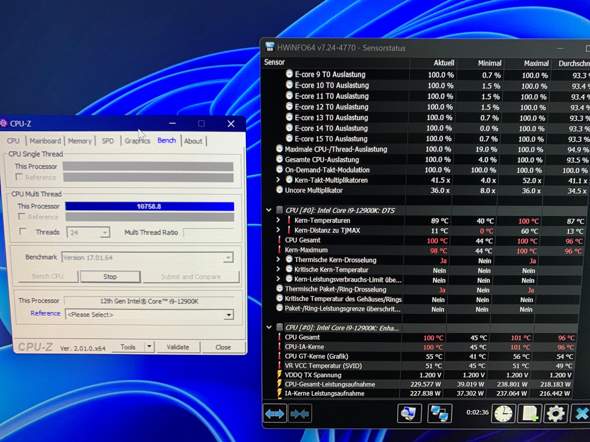Click the Minimal column header in HWiNFO
This screenshot has width=590, height=442.
pyautogui.click(x=490, y=63)
